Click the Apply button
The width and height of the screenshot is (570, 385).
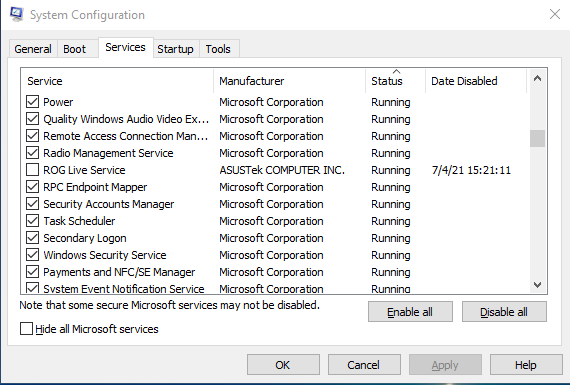coord(445,365)
